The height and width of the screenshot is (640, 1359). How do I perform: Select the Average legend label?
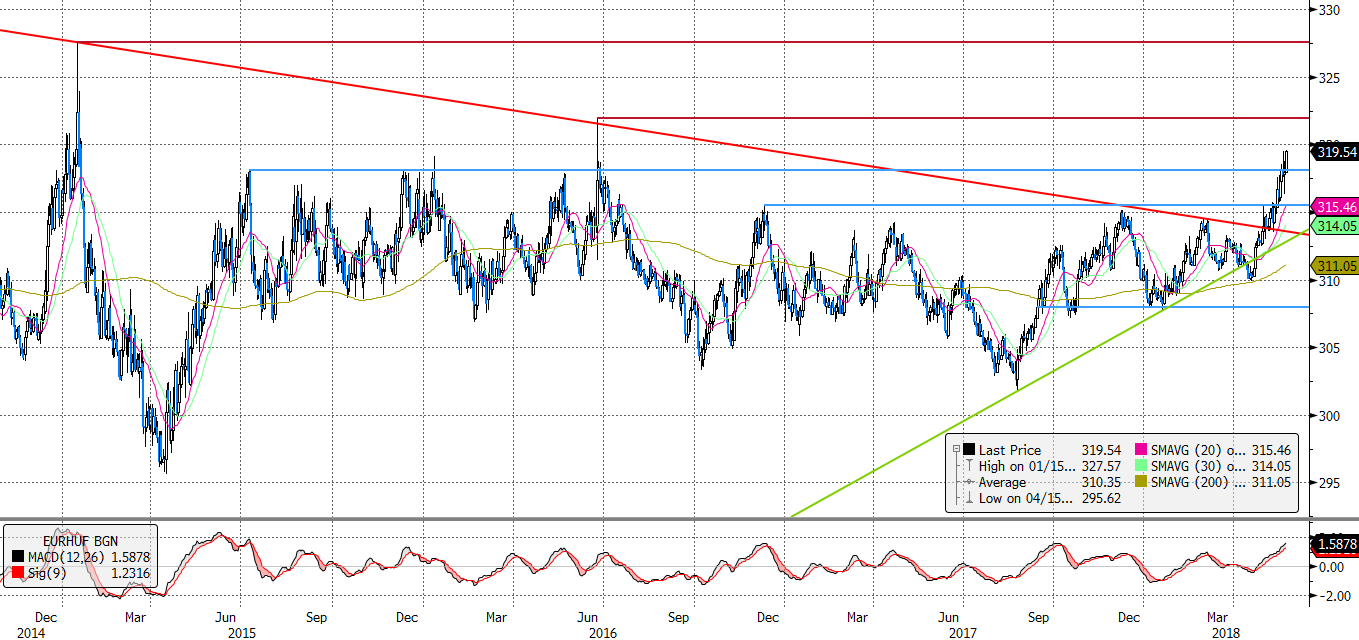click(x=1002, y=482)
